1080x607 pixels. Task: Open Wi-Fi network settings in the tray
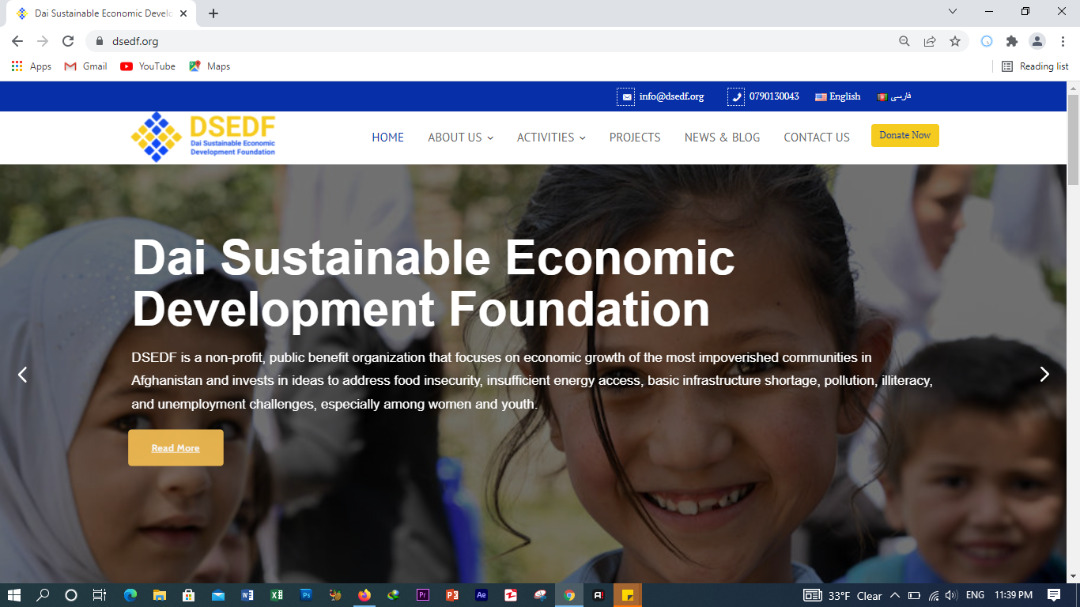pos(933,595)
